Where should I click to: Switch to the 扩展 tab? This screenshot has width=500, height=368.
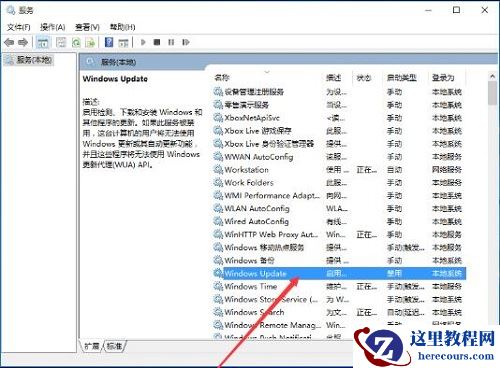(92, 346)
